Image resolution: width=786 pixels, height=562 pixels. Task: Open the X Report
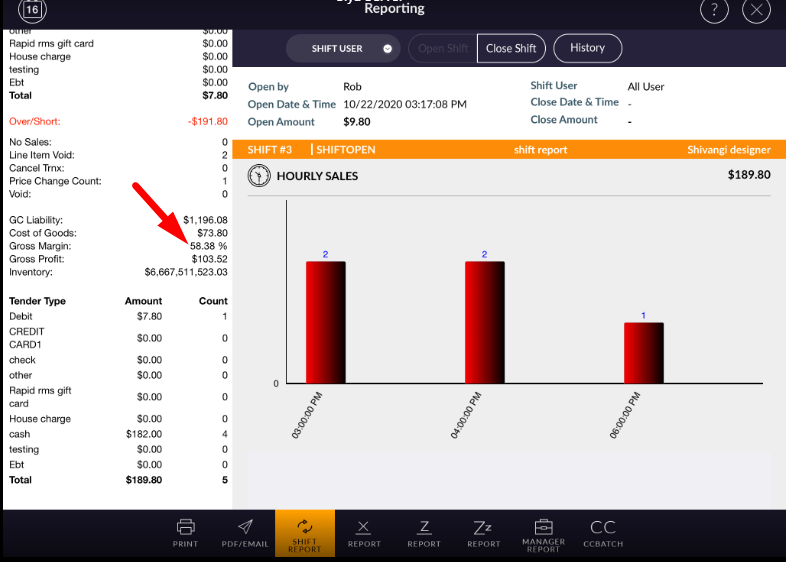pyautogui.click(x=364, y=532)
